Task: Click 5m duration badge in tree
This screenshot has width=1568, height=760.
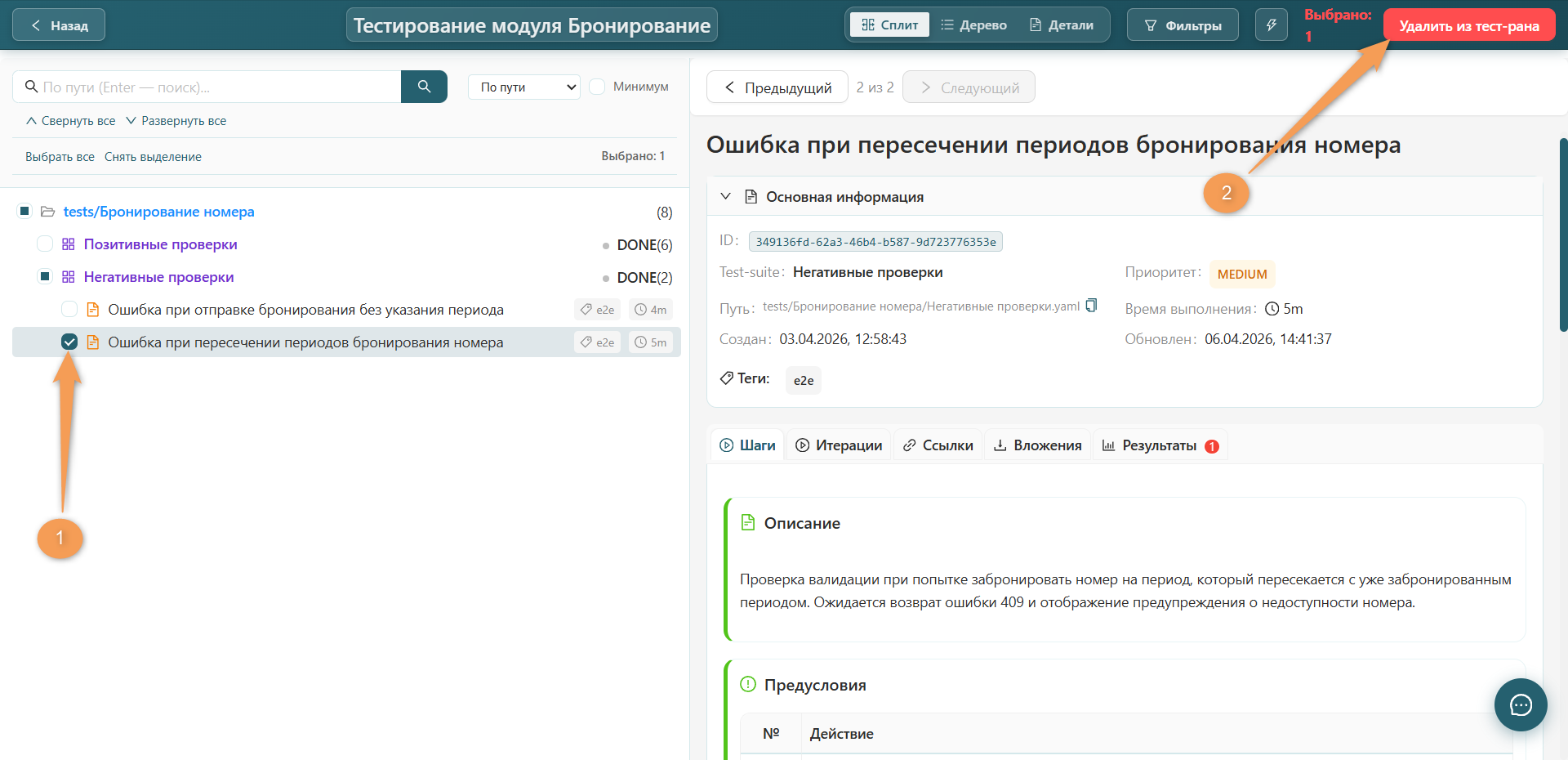Action: point(651,342)
